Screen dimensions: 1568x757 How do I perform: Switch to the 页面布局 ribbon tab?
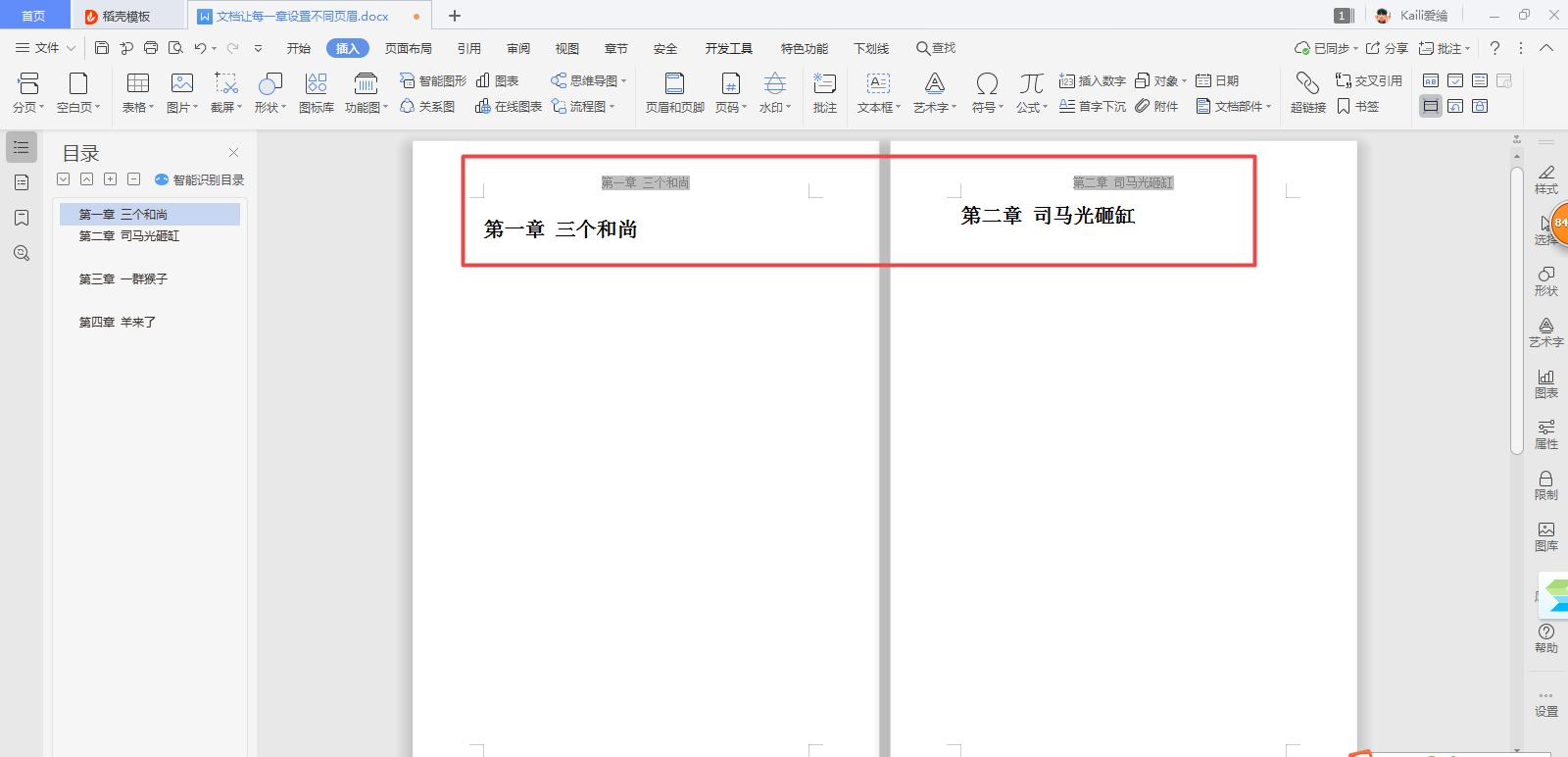pyautogui.click(x=409, y=48)
